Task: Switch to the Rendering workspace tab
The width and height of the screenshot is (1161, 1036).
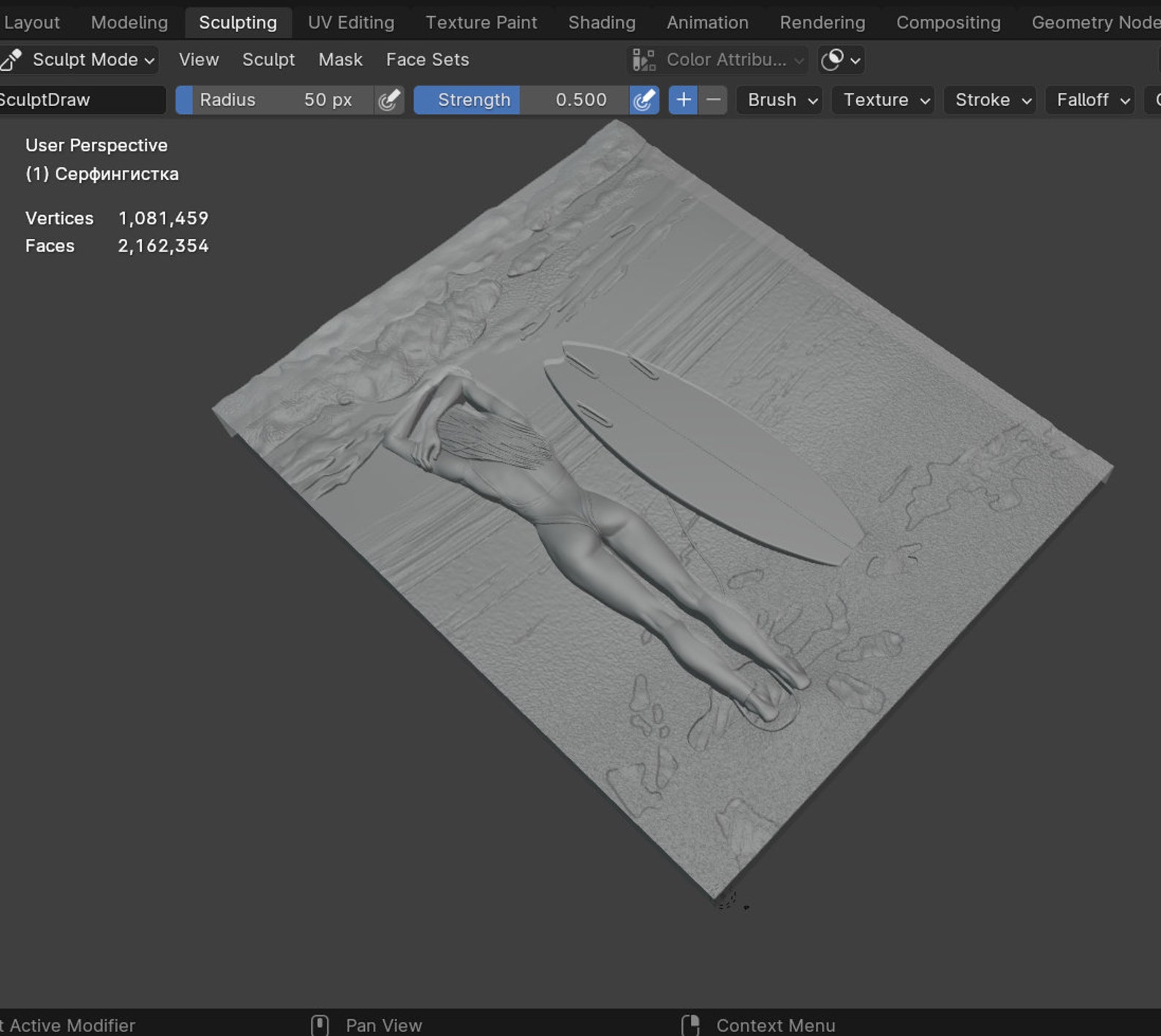Action: tap(822, 23)
